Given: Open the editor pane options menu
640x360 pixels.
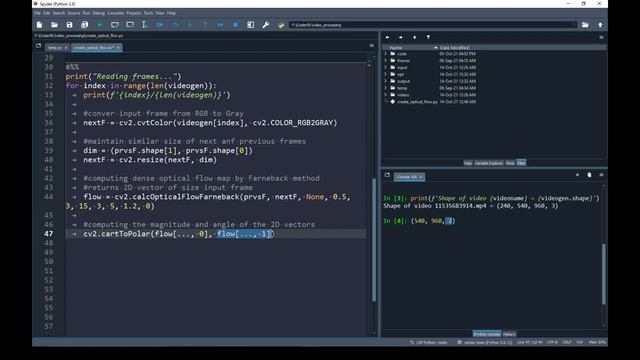Looking at the screenshot, I should (x=371, y=46).
